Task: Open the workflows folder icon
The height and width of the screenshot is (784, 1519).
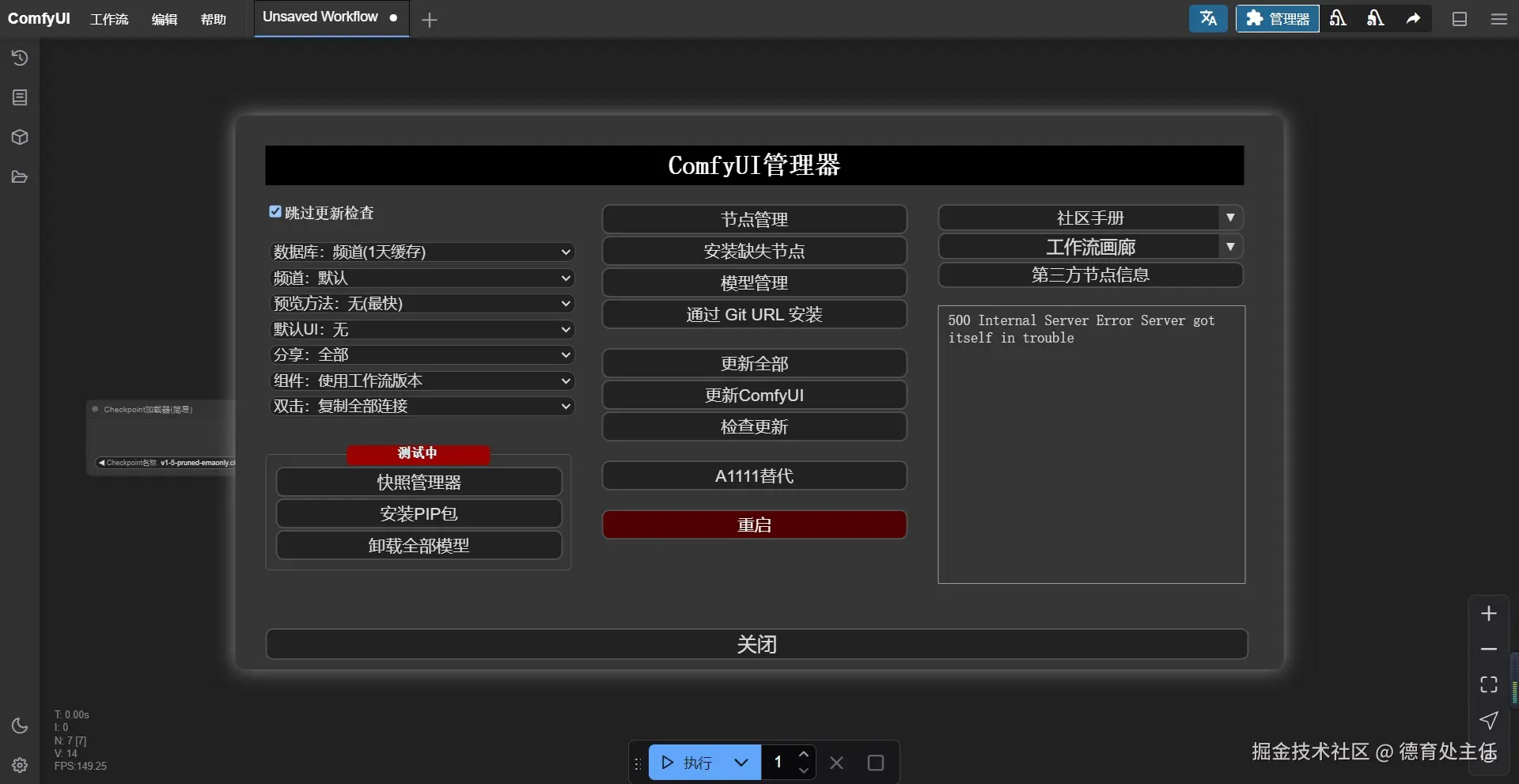Action: [20, 176]
